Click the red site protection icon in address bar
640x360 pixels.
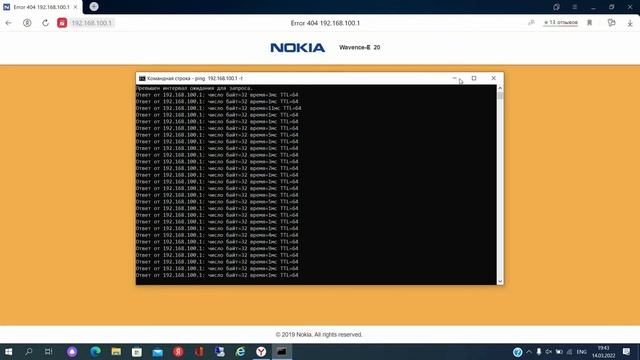(62, 23)
